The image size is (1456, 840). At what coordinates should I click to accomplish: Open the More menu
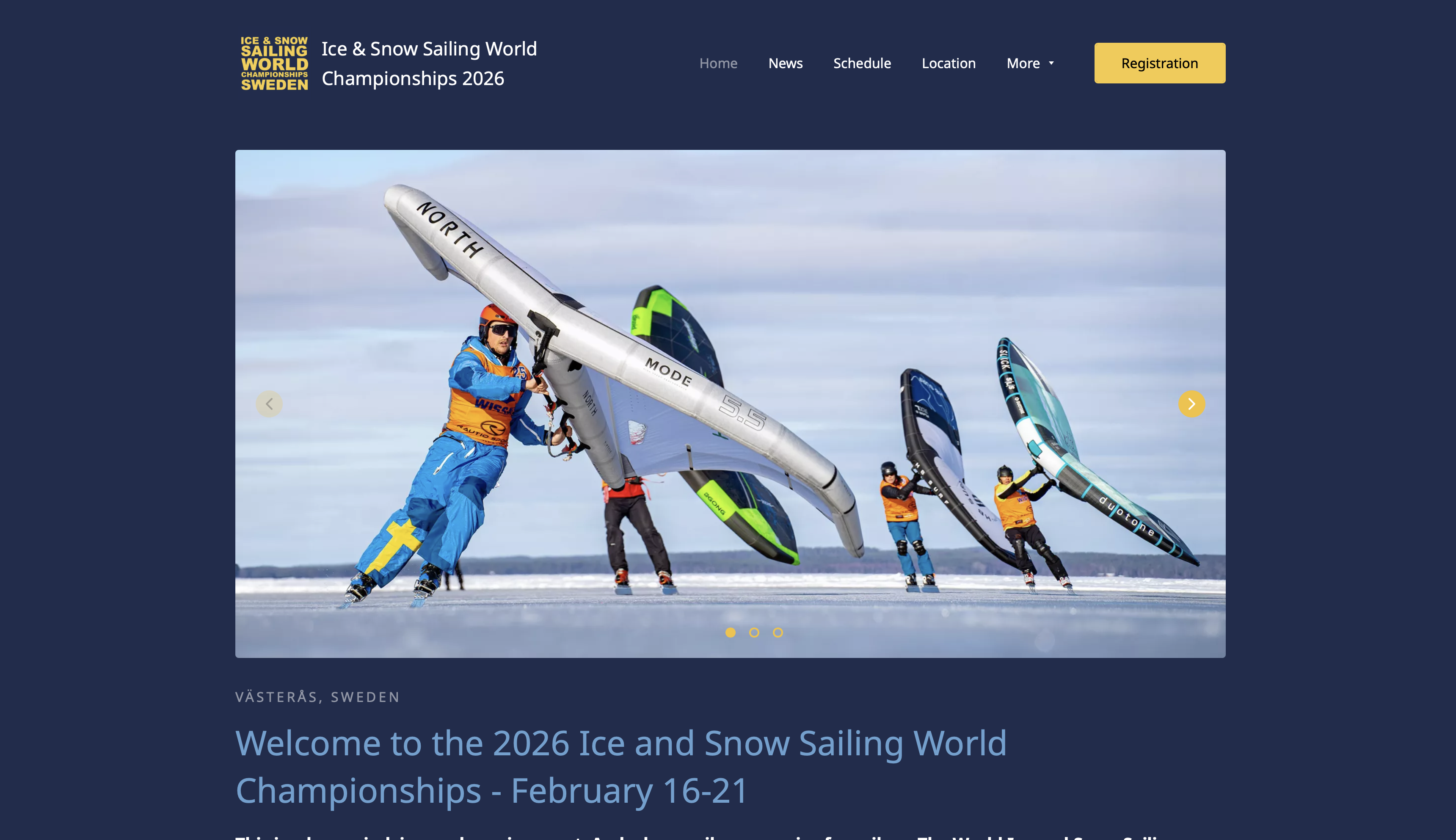click(1023, 64)
